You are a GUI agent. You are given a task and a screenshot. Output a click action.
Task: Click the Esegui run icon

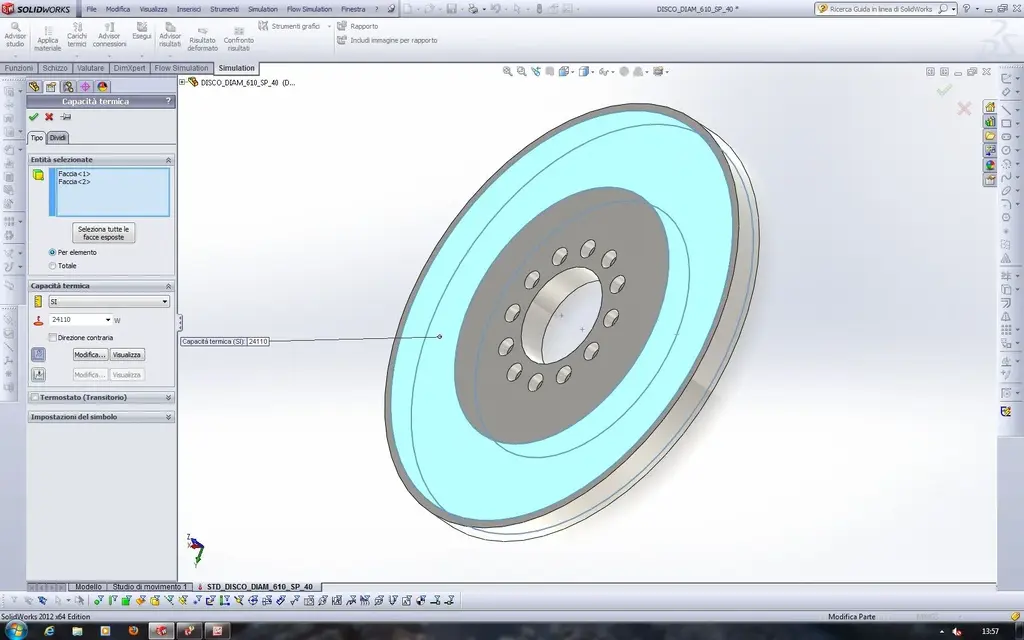(141, 30)
